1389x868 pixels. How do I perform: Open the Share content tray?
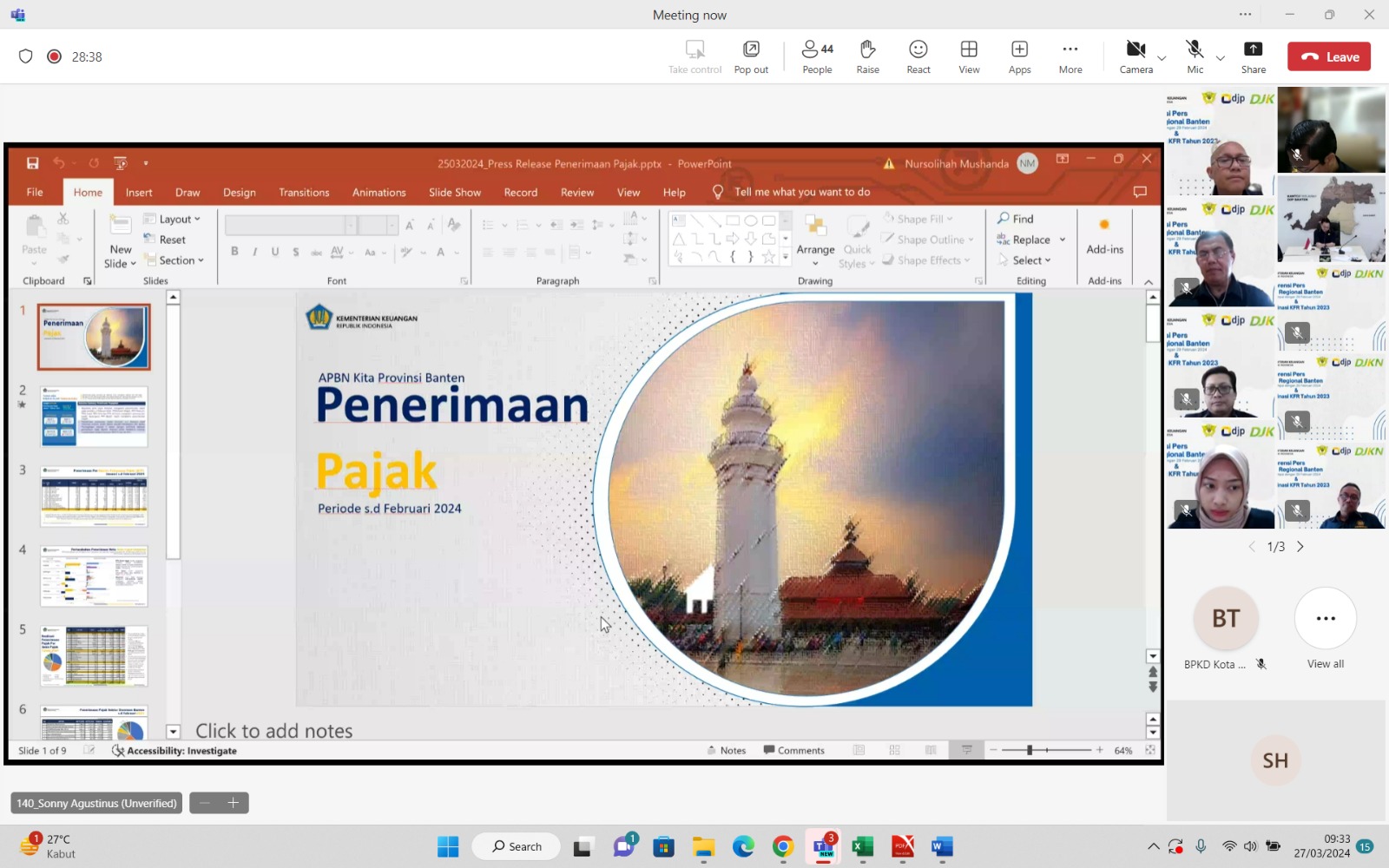point(1253,57)
